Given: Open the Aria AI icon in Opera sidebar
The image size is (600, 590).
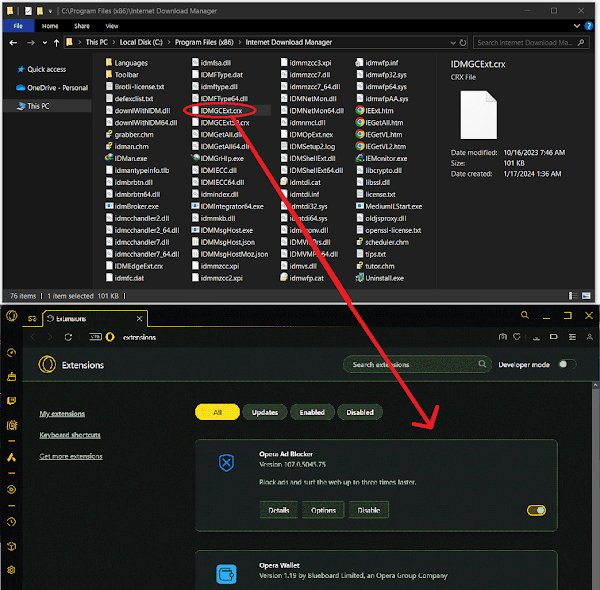Looking at the screenshot, I should click(11, 457).
